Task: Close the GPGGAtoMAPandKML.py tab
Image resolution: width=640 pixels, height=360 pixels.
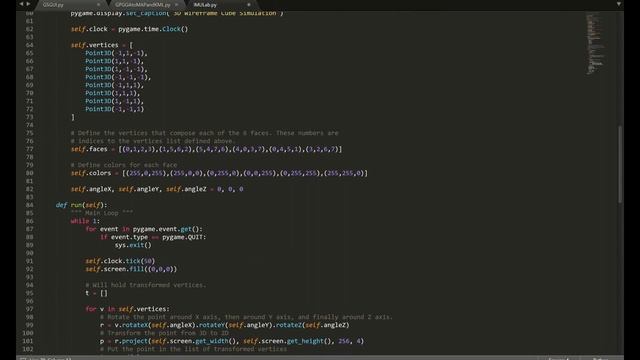Action: 176,5
